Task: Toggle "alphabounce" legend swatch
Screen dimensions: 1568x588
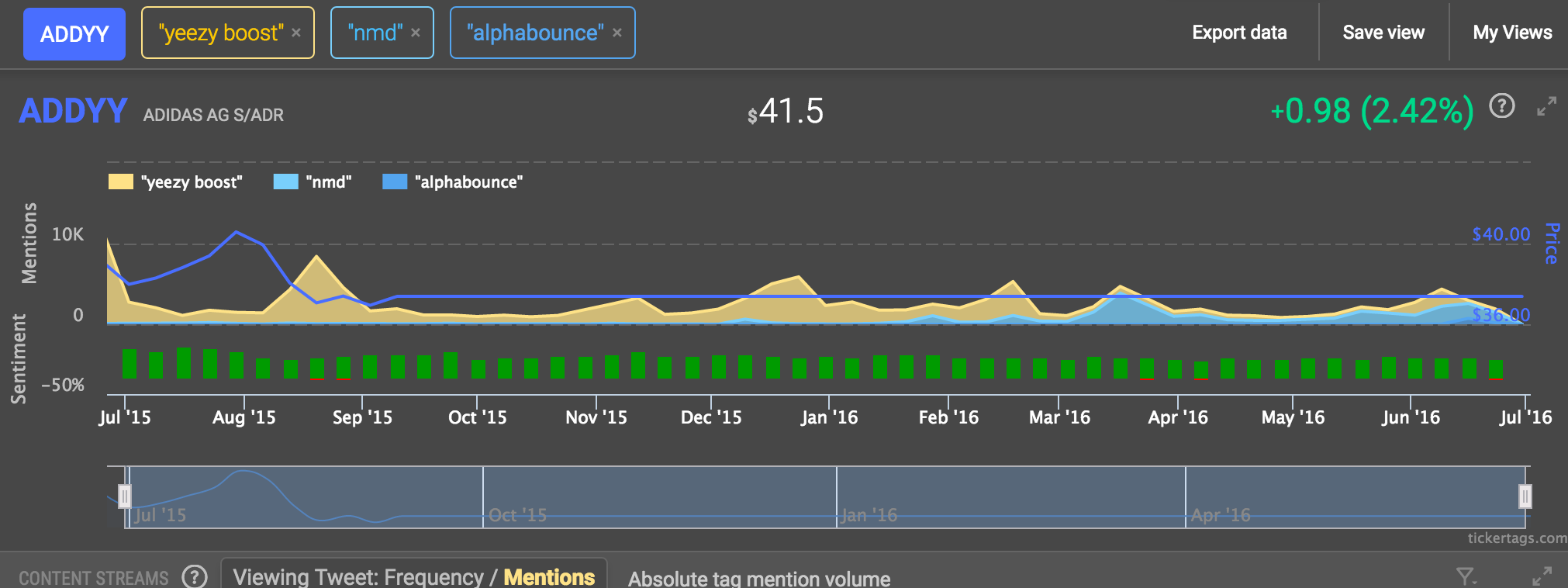Action: (x=395, y=182)
